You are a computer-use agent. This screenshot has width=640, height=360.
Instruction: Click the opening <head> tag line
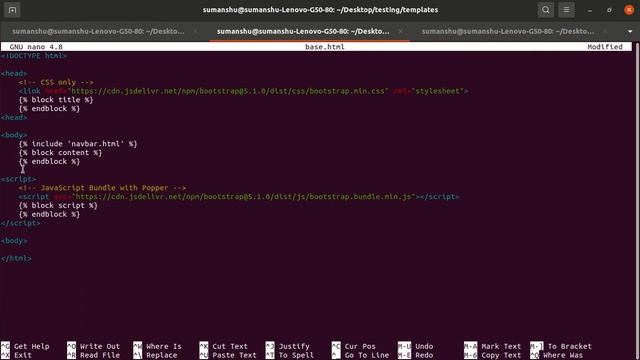14,73
